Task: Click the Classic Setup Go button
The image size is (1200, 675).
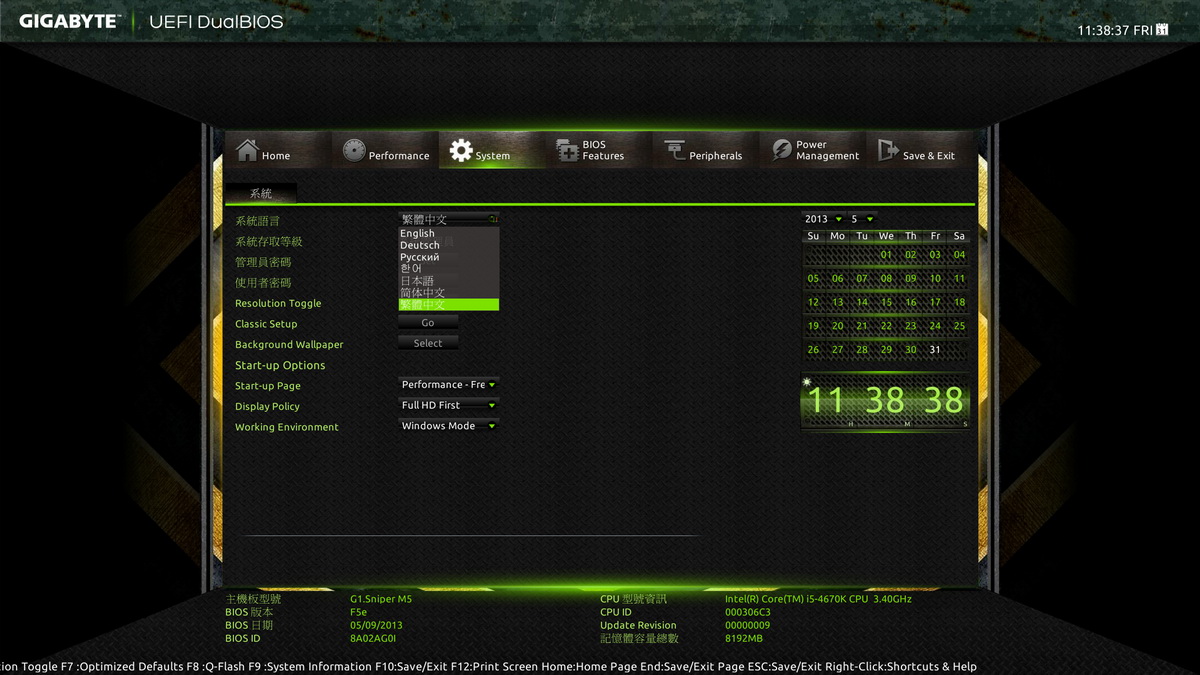Action: click(x=428, y=323)
